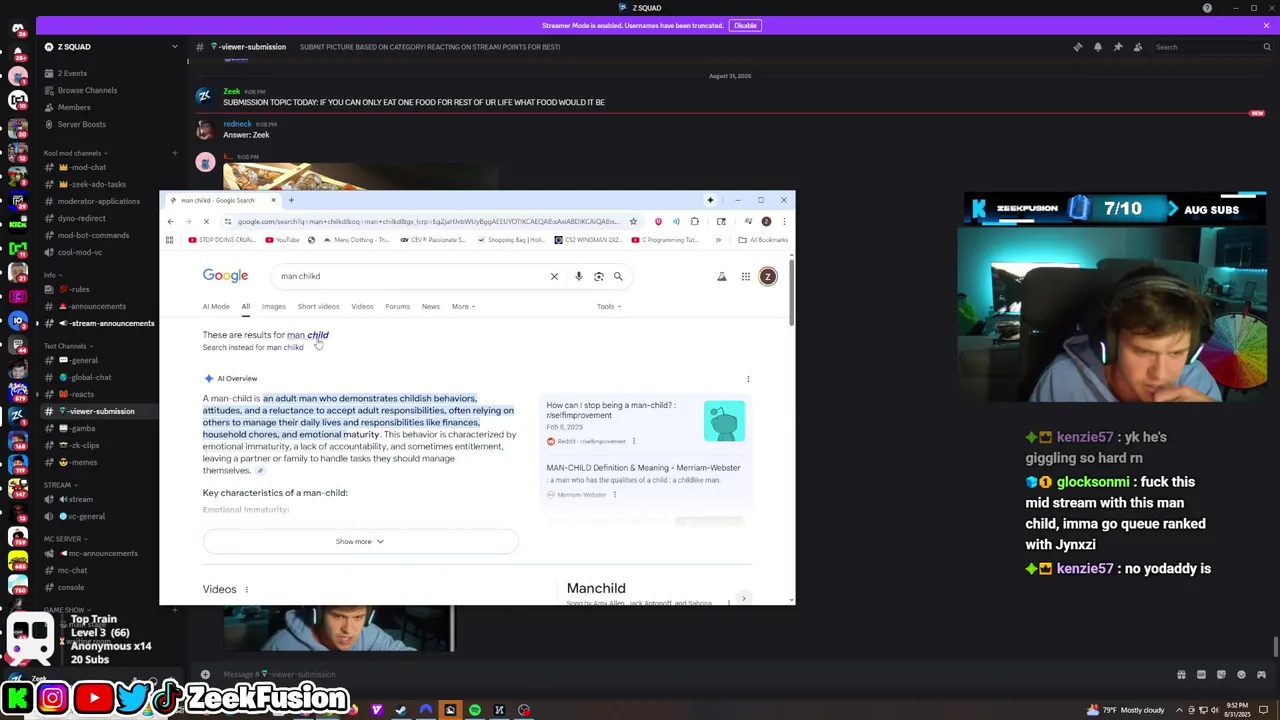The image size is (1280, 720).
Task: Click the Google search magnifier button
Action: click(x=618, y=276)
